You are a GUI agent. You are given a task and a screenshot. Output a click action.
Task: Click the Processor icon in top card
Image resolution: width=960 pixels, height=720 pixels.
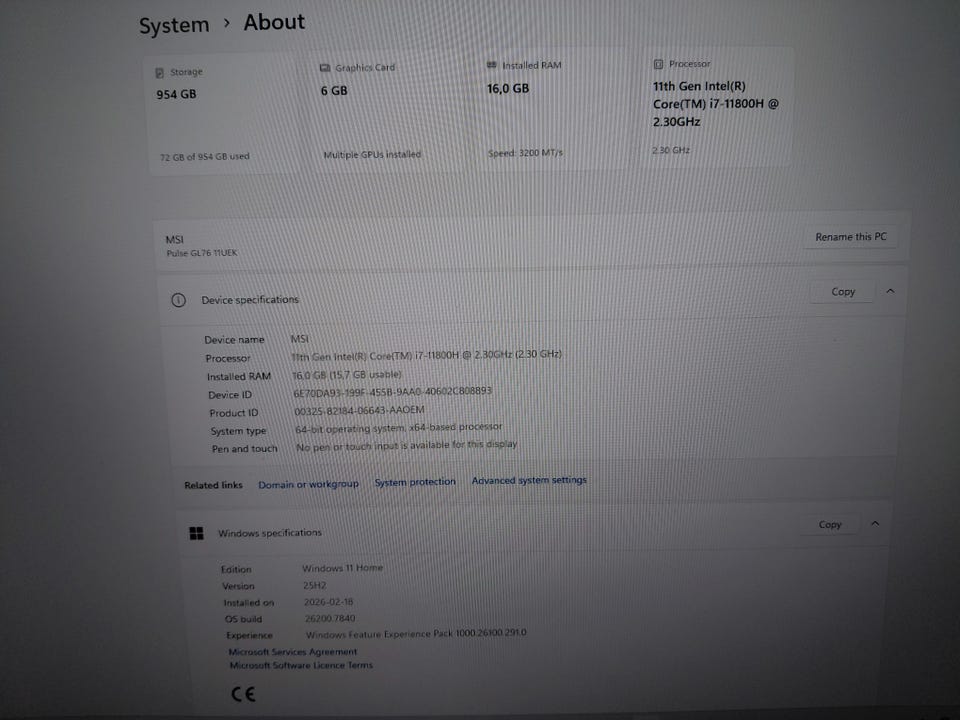pyautogui.click(x=658, y=64)
